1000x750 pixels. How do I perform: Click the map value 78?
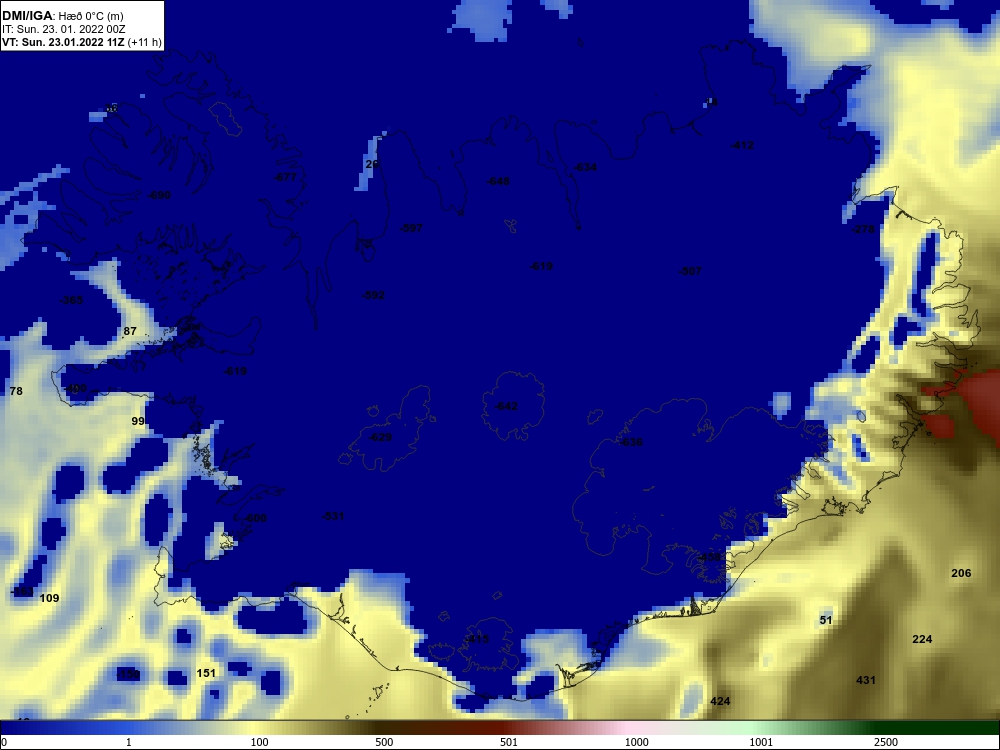click(x=16, y=391)
